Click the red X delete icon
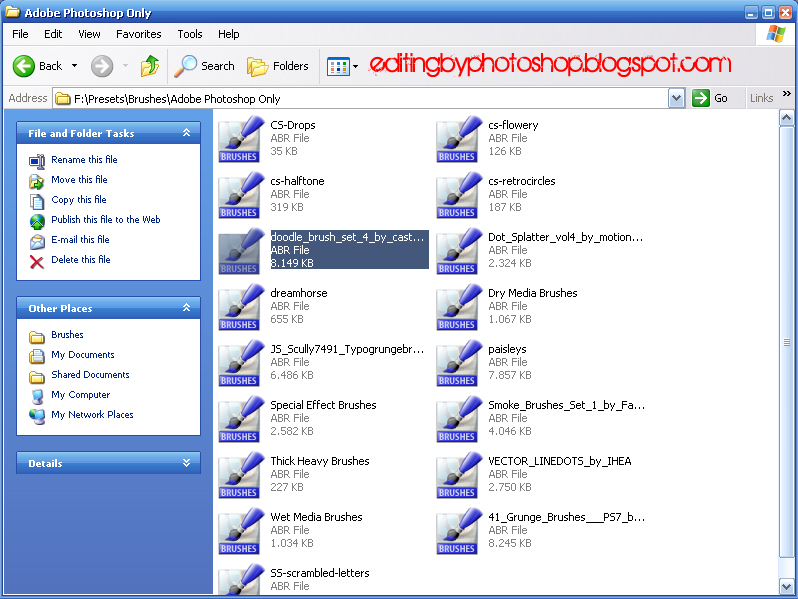The image size is (798, 599). pyautogui.click(x=37, y=262)
